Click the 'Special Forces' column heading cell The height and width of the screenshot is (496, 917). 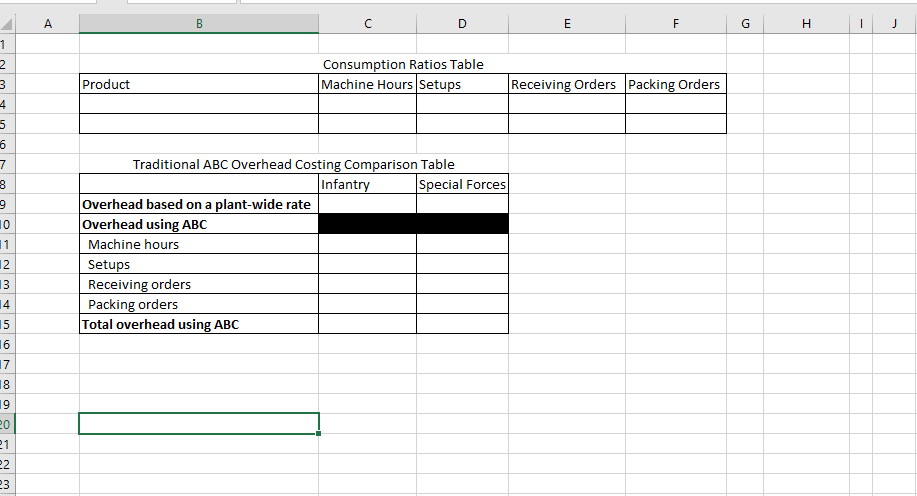(462, 184)
